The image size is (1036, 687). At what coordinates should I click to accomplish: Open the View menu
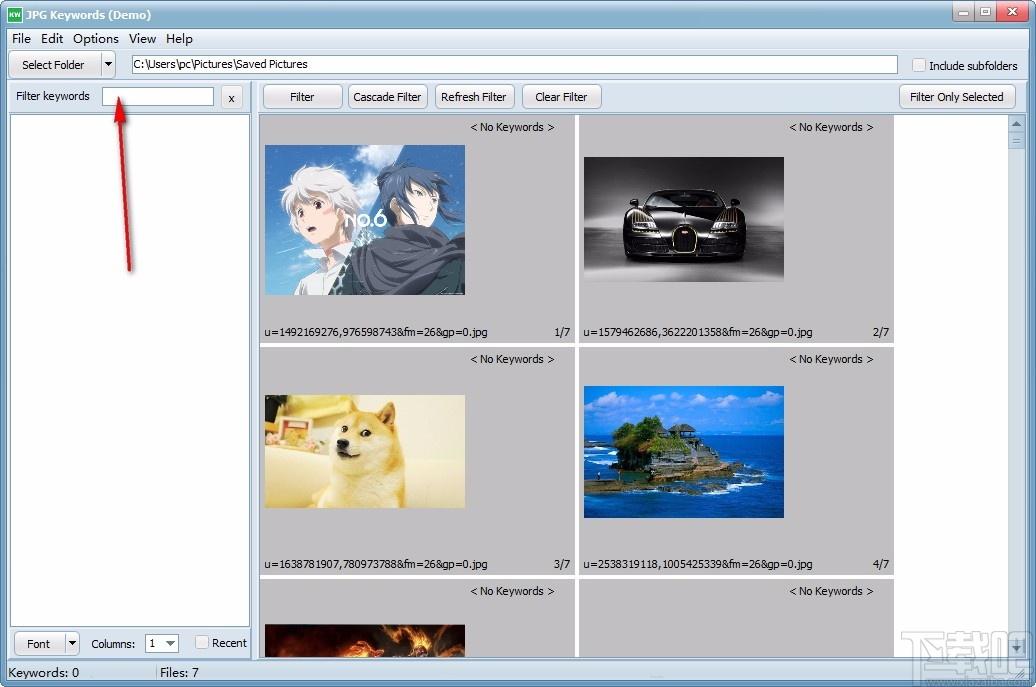point(142,39)
